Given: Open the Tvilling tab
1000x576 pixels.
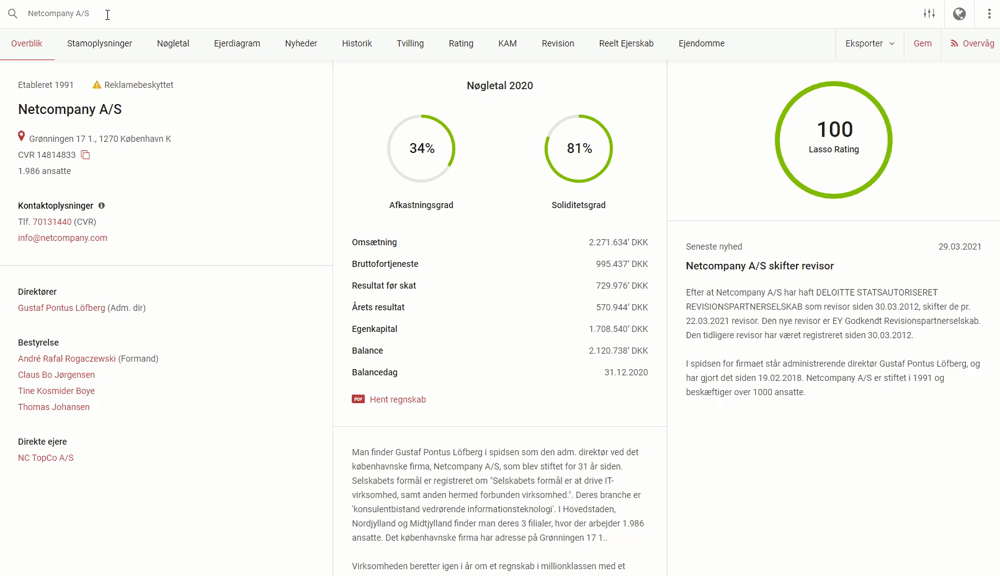Looking at the screenshot, I should pos(410,43).
